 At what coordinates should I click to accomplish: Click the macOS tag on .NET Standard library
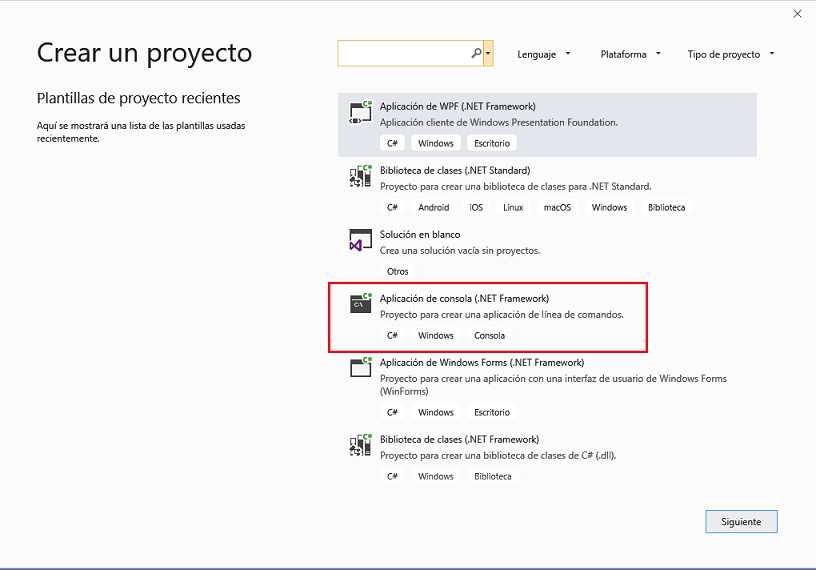557,207
